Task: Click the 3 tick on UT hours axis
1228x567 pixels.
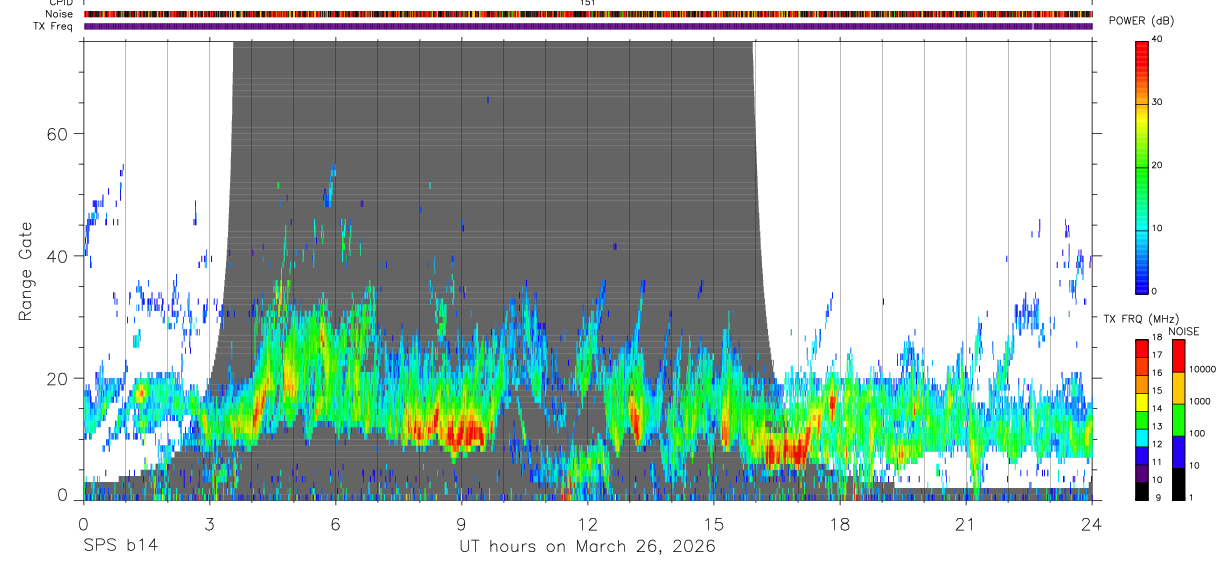Action: point(209,524)
